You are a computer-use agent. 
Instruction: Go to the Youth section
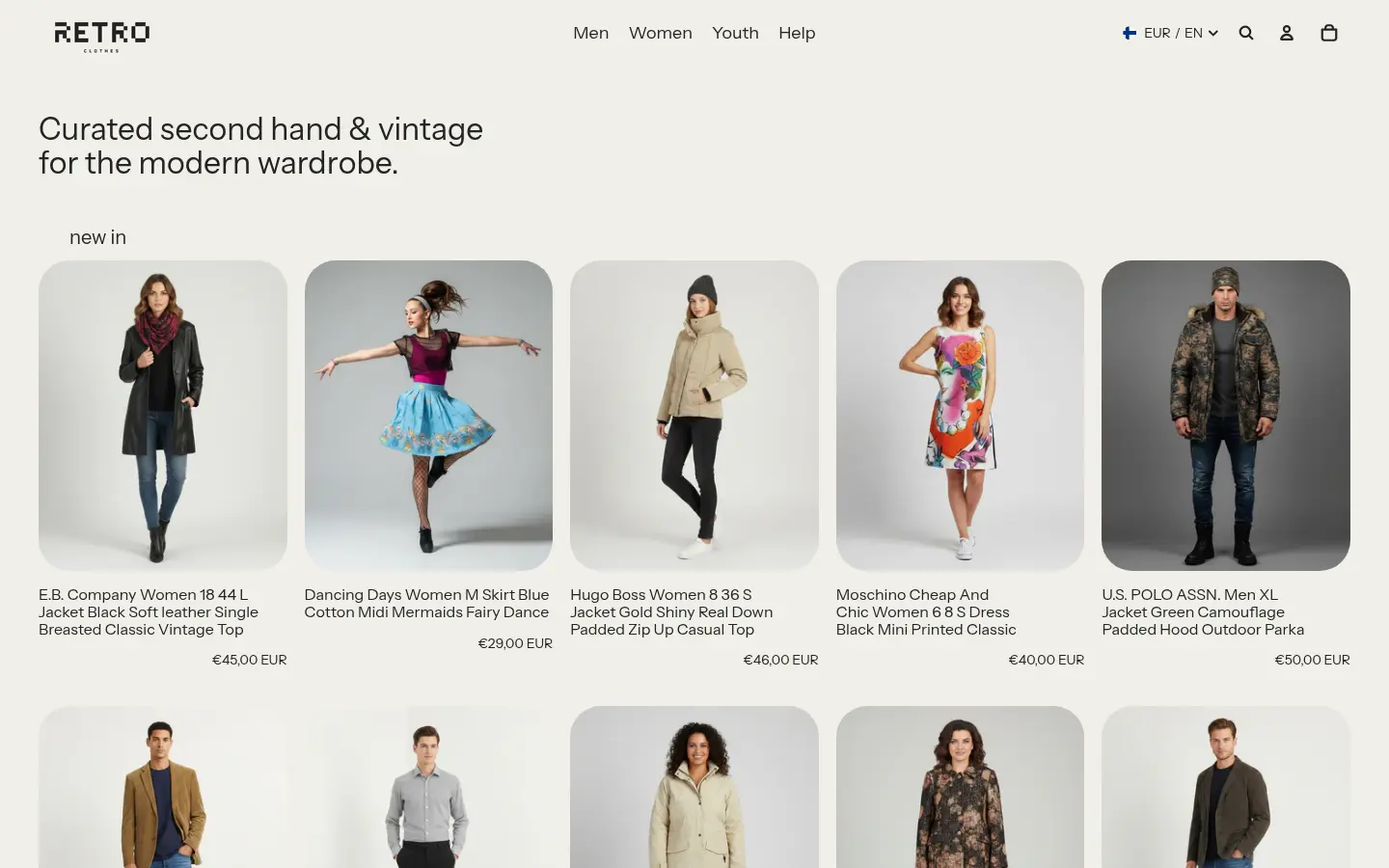click(735, 33)
